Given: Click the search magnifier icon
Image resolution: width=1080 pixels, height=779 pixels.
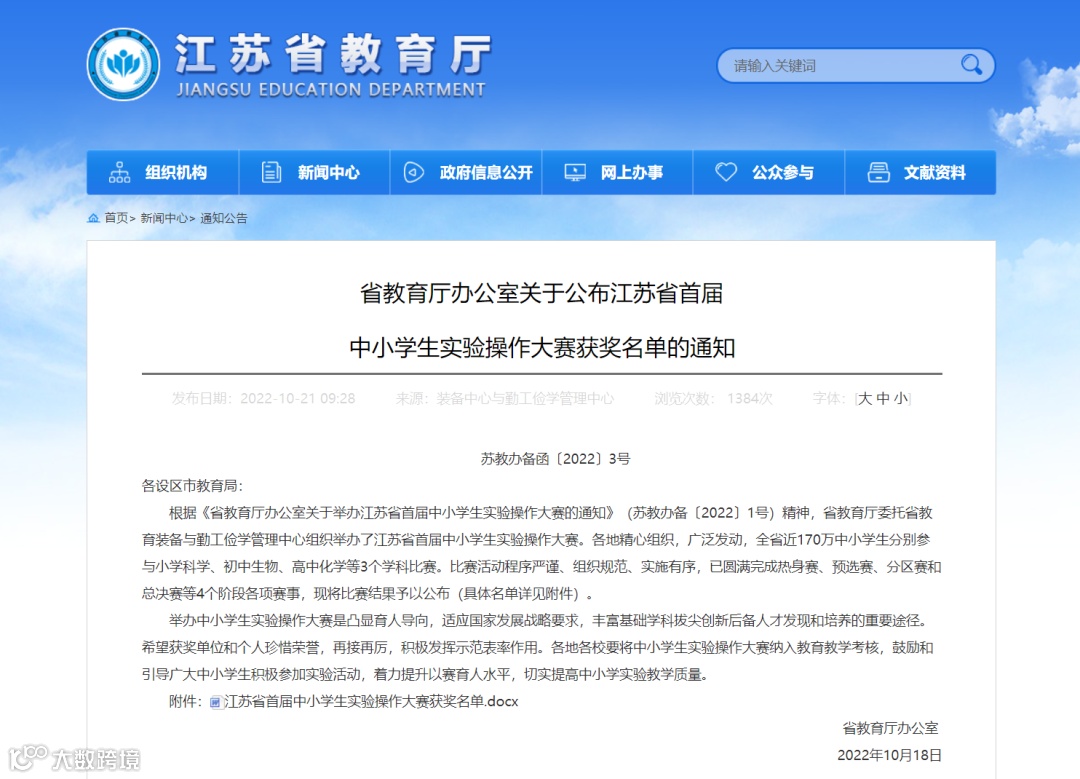Looking at the screenshot, I should [971, 65].
